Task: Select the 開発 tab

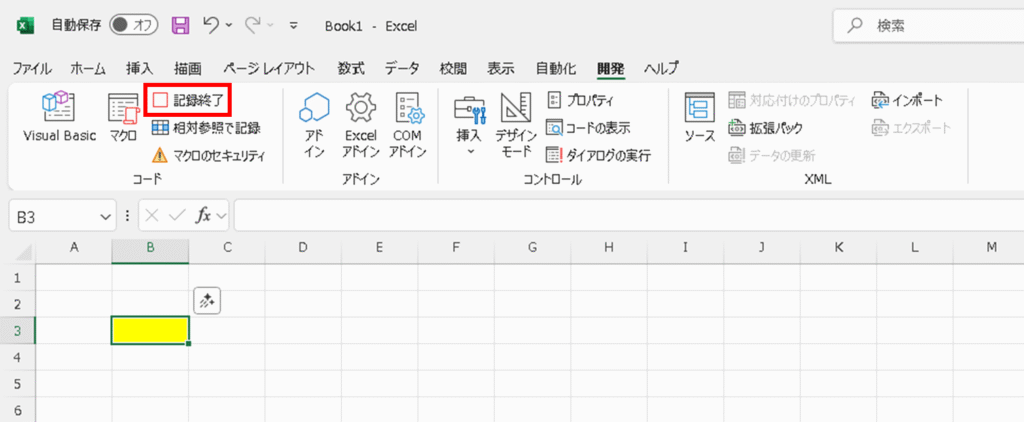Action: point(611,69)
